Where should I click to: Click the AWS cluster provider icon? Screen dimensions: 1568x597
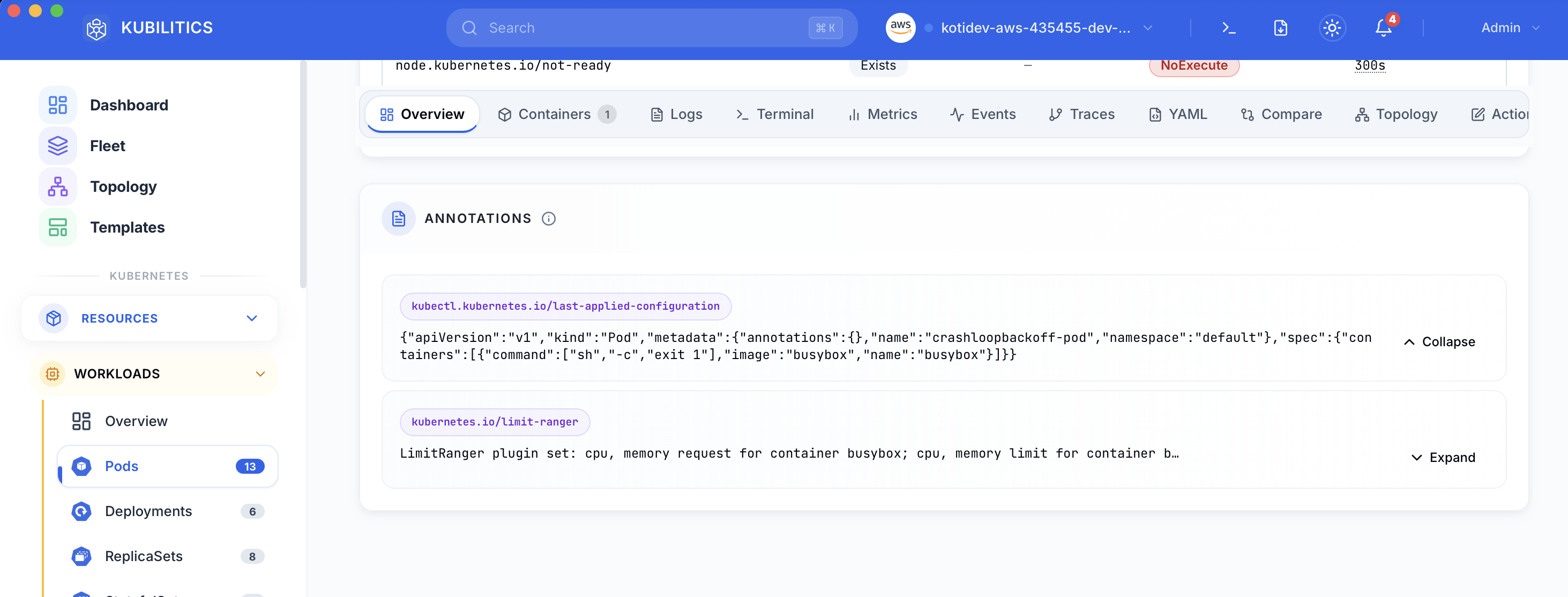point(900,27)
